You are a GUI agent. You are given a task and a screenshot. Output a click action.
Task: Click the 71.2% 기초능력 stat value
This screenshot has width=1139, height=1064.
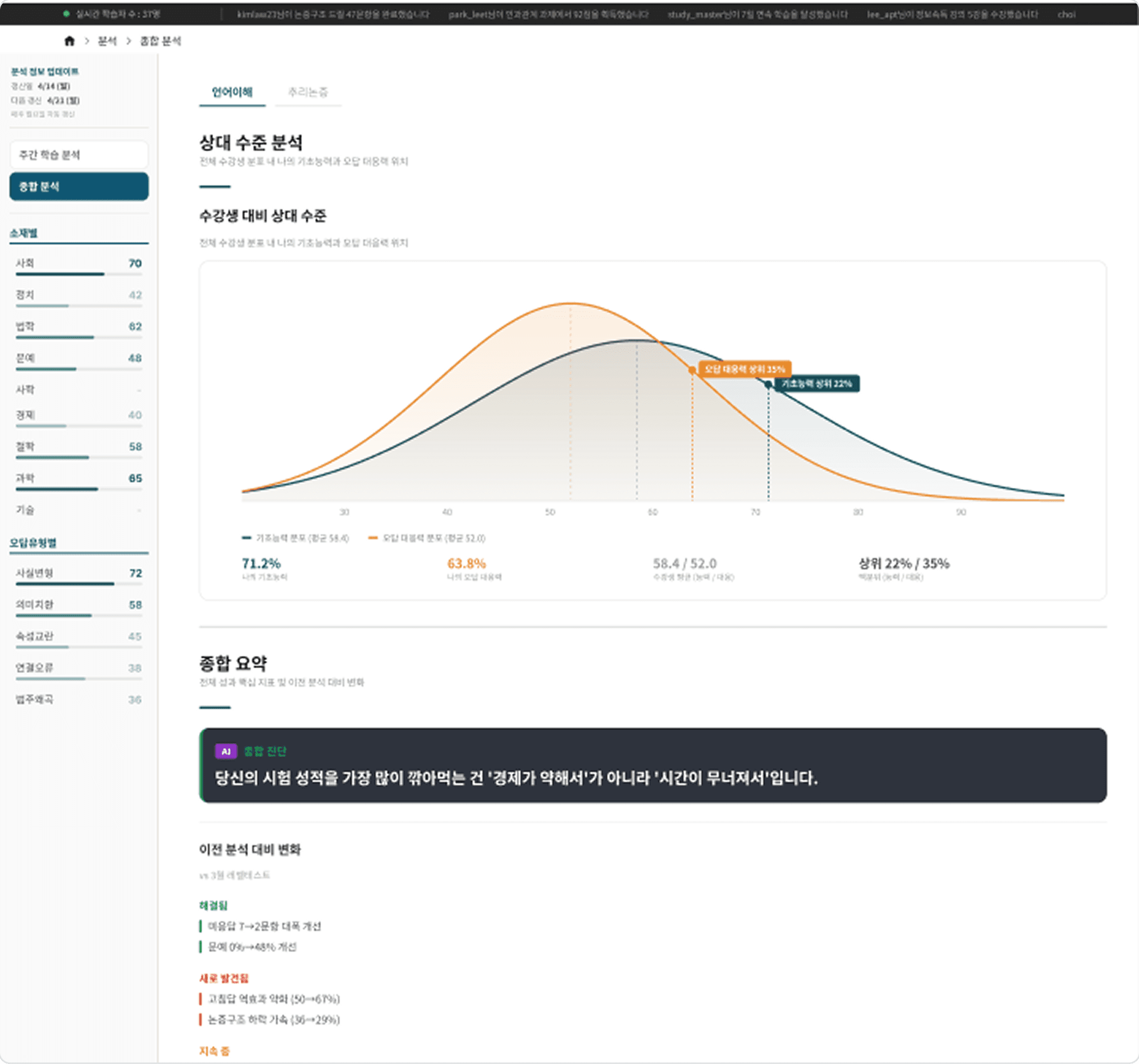(261, 563)
